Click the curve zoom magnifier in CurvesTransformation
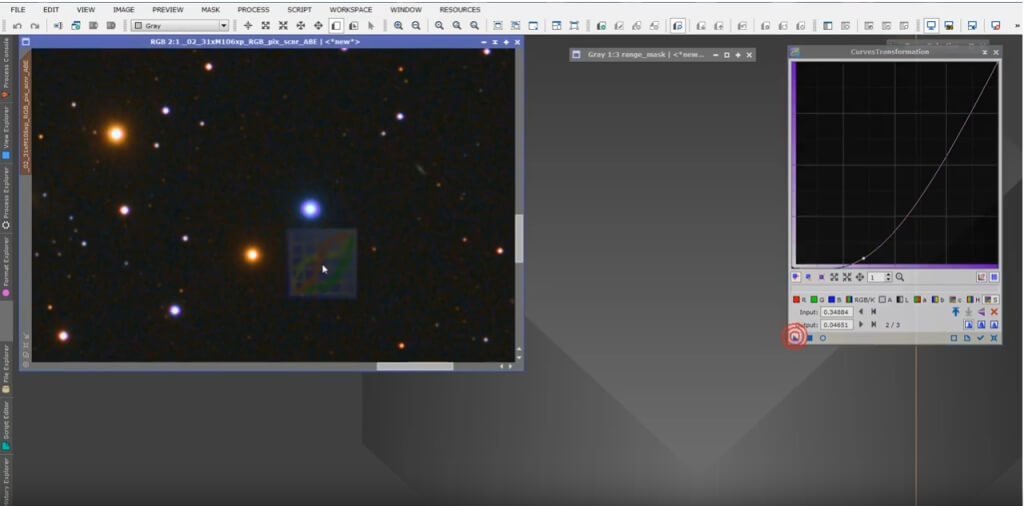 tap(900, 277)
